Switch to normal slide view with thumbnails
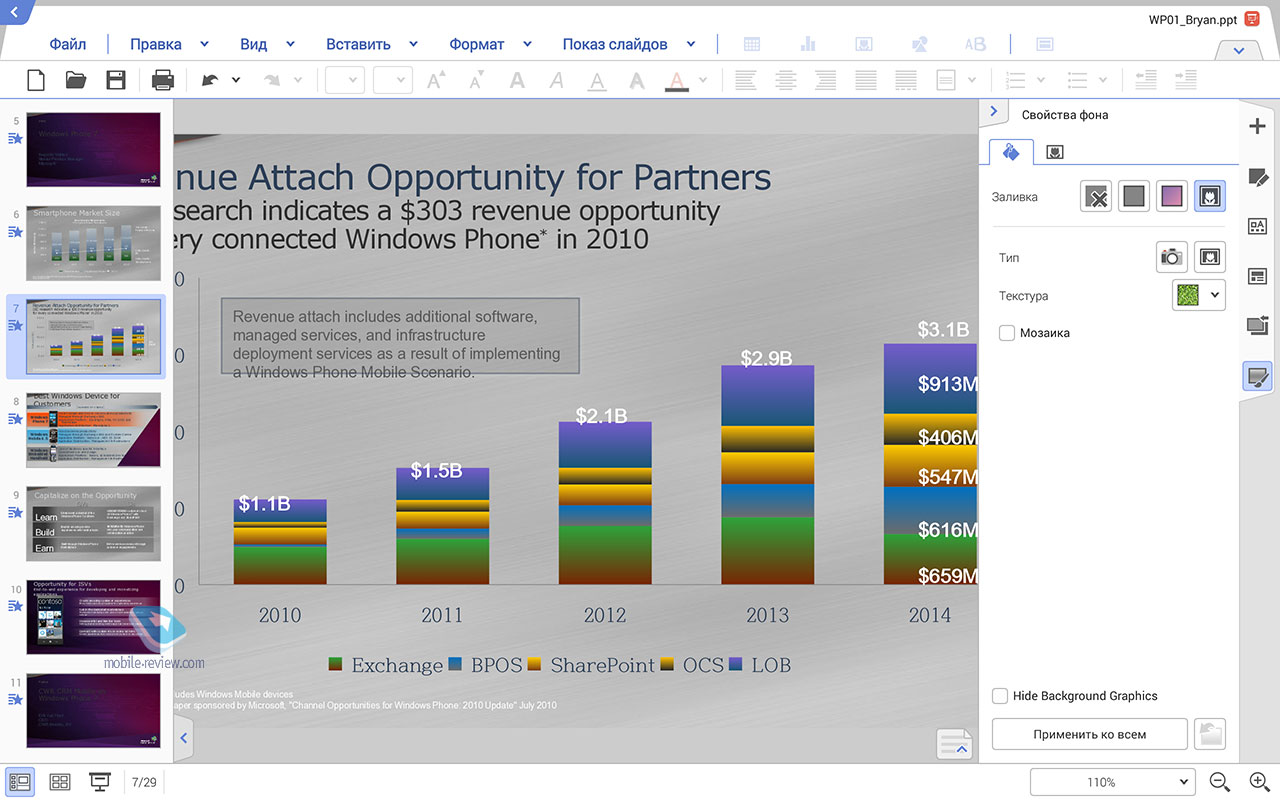1280x800 pixels. pos(20,782)
